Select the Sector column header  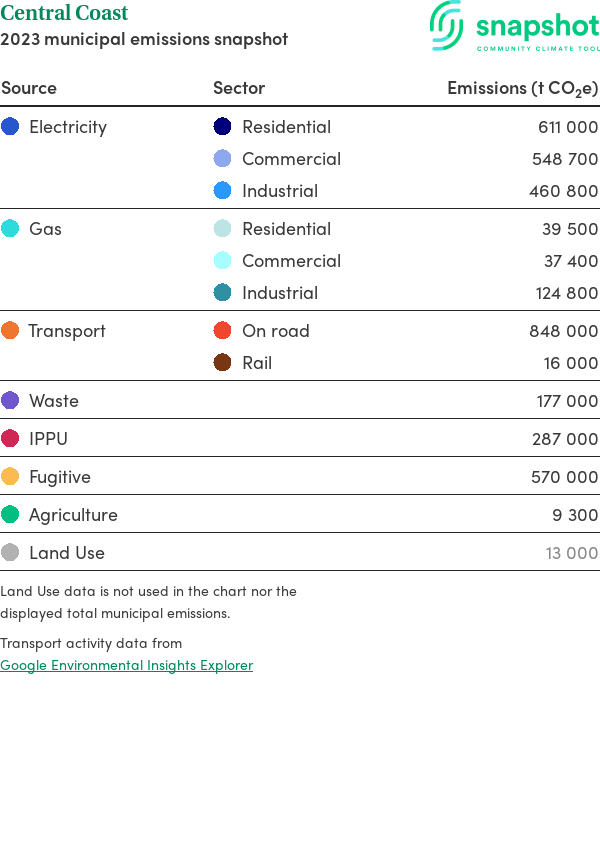pos(239,88)
